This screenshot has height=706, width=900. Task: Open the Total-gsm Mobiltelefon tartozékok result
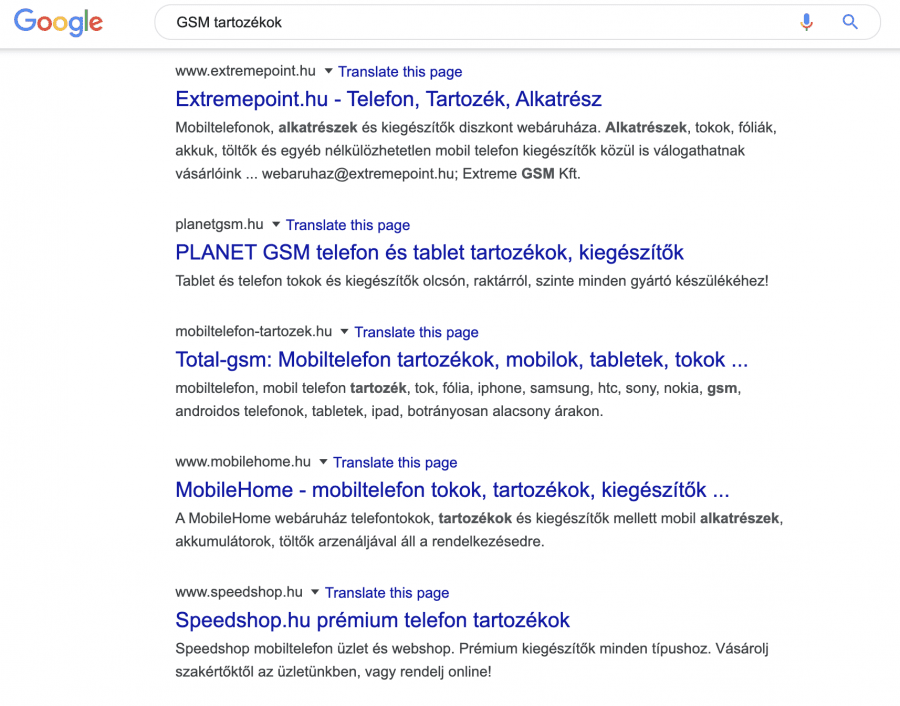click(x=461, y=359)
